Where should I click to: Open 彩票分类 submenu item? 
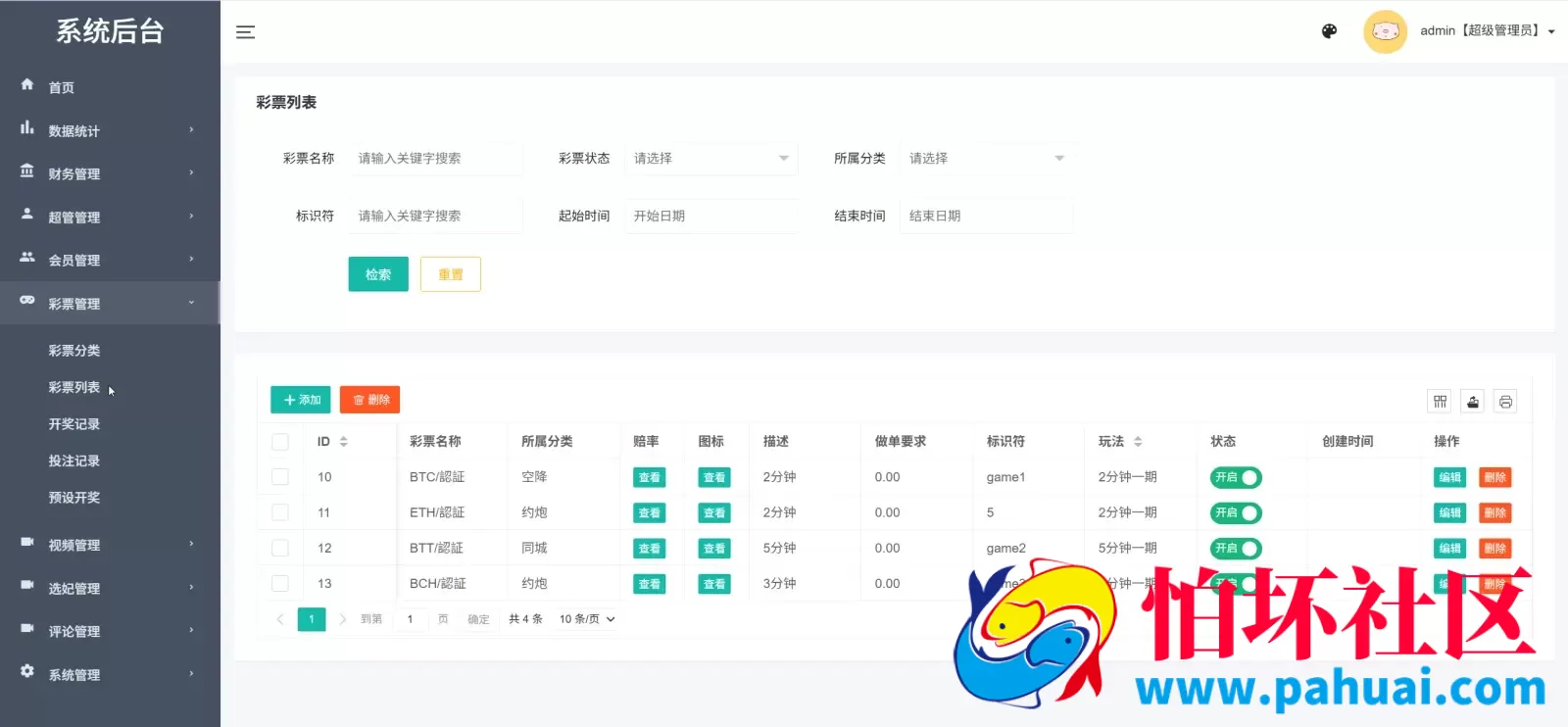click(x=74, y=351)
